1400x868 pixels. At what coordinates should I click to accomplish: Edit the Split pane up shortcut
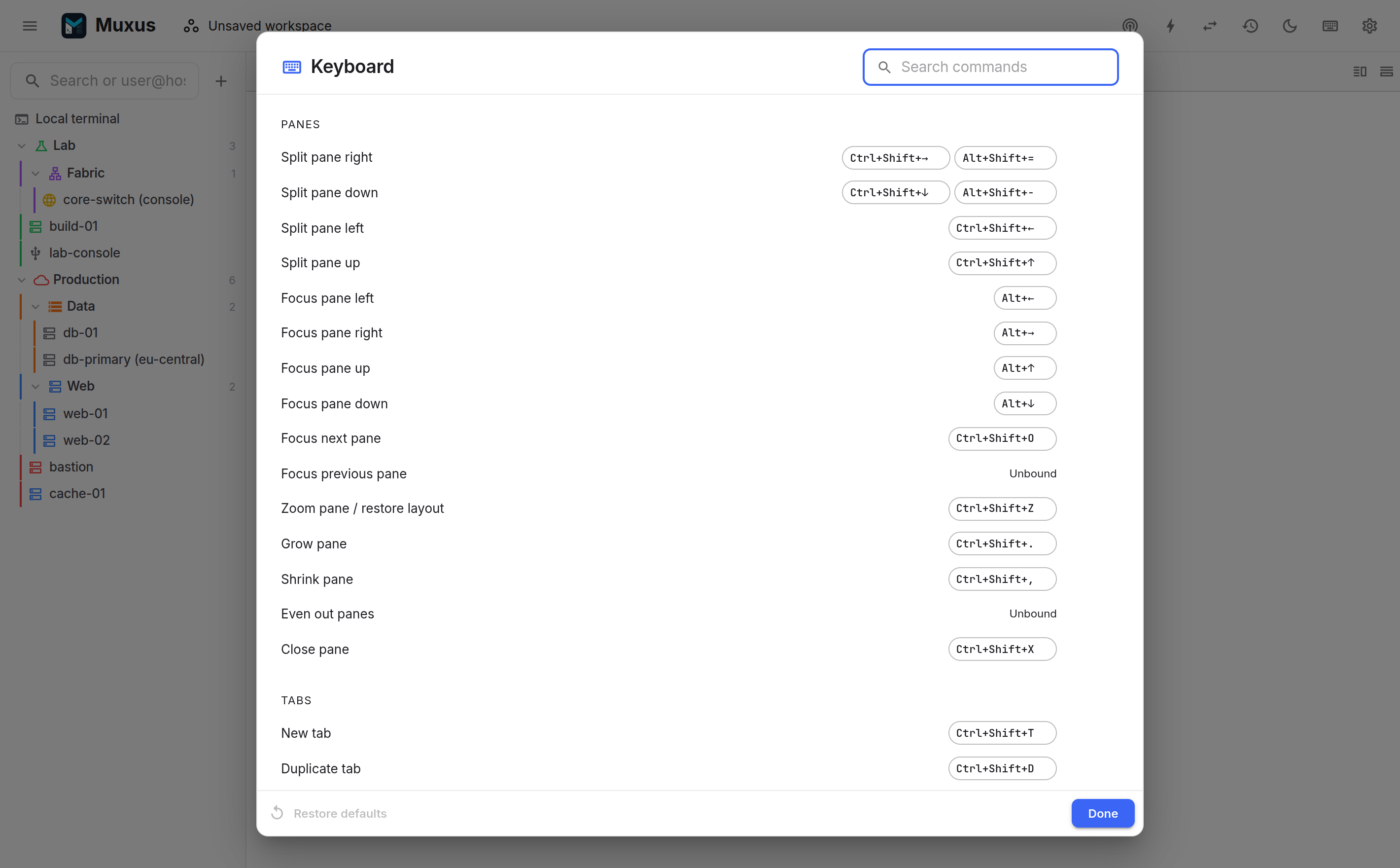(1002, 263)
